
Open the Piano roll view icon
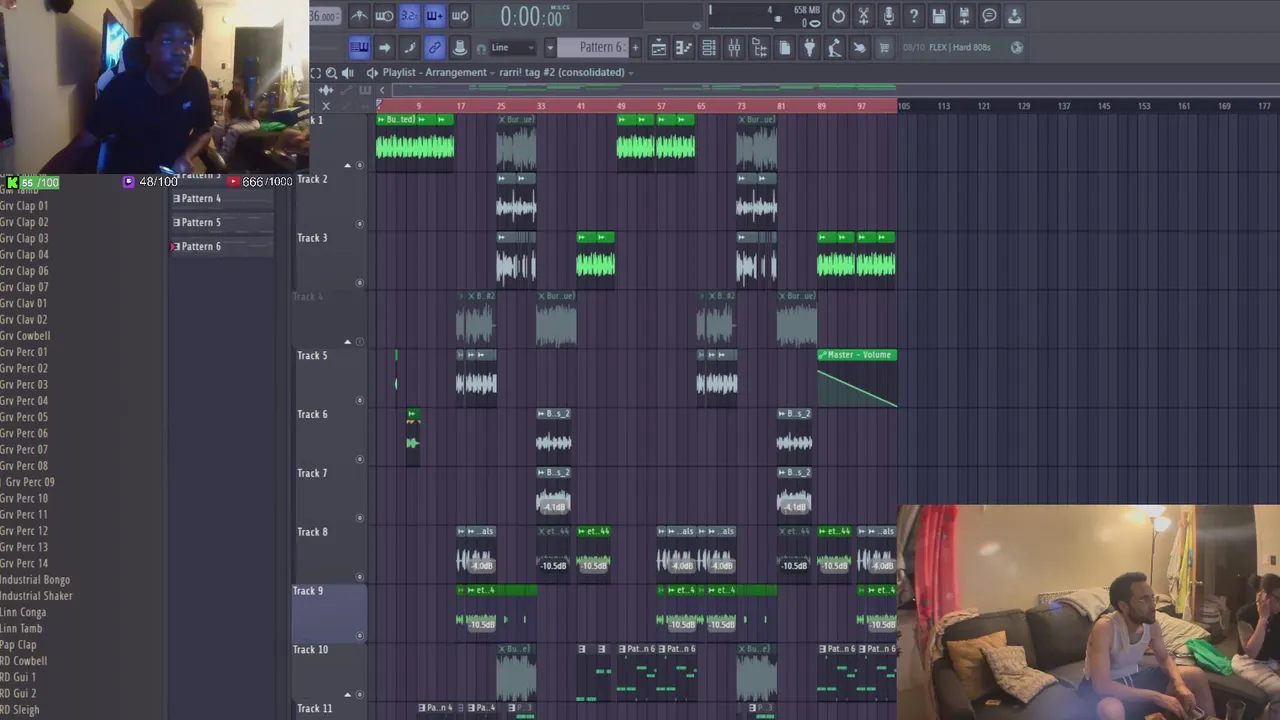[684, 47]
